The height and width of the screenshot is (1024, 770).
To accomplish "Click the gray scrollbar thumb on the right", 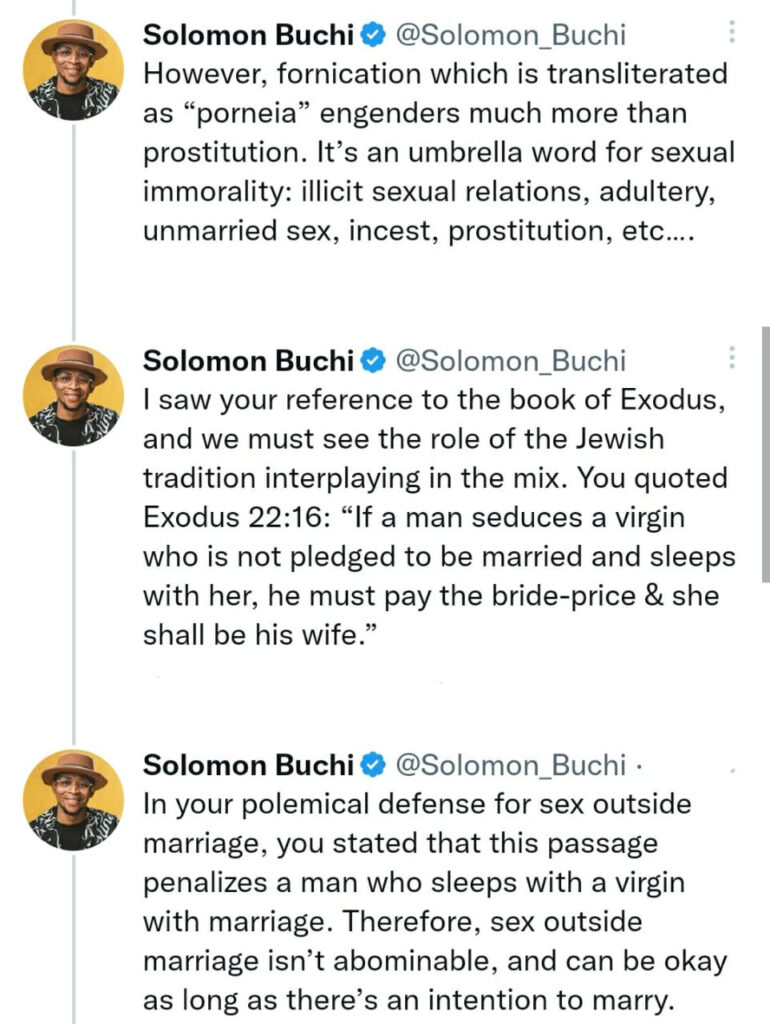I will (765, 455).
